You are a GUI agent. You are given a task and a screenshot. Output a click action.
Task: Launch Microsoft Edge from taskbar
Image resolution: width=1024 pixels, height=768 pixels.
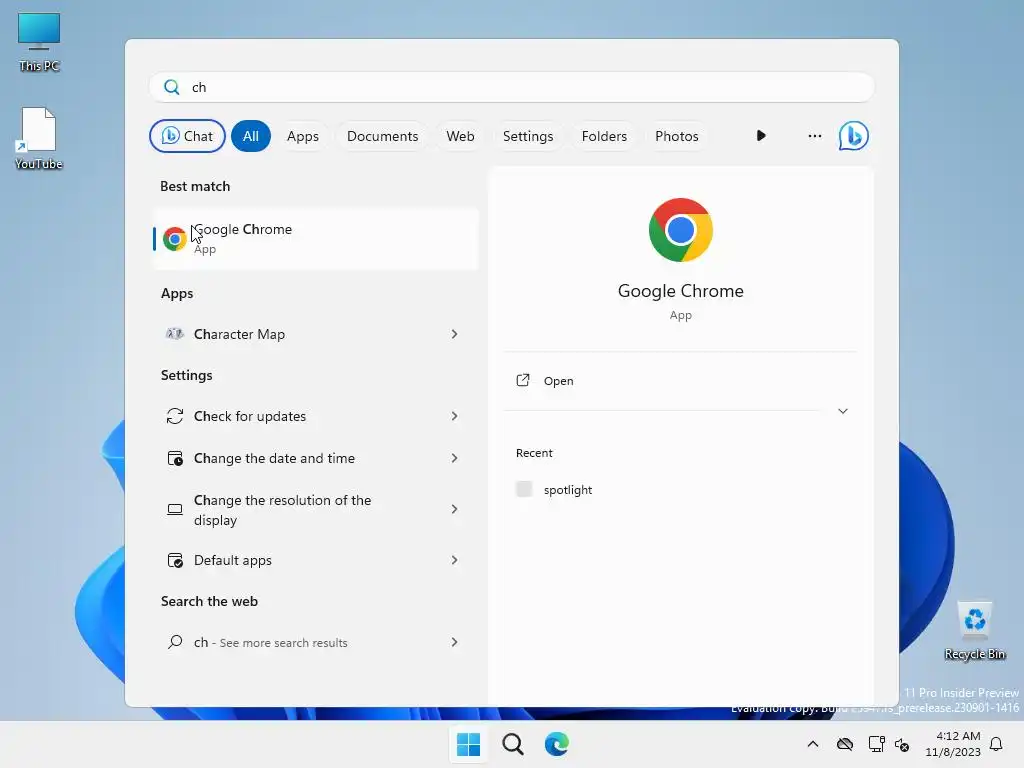tap(556, 744)
